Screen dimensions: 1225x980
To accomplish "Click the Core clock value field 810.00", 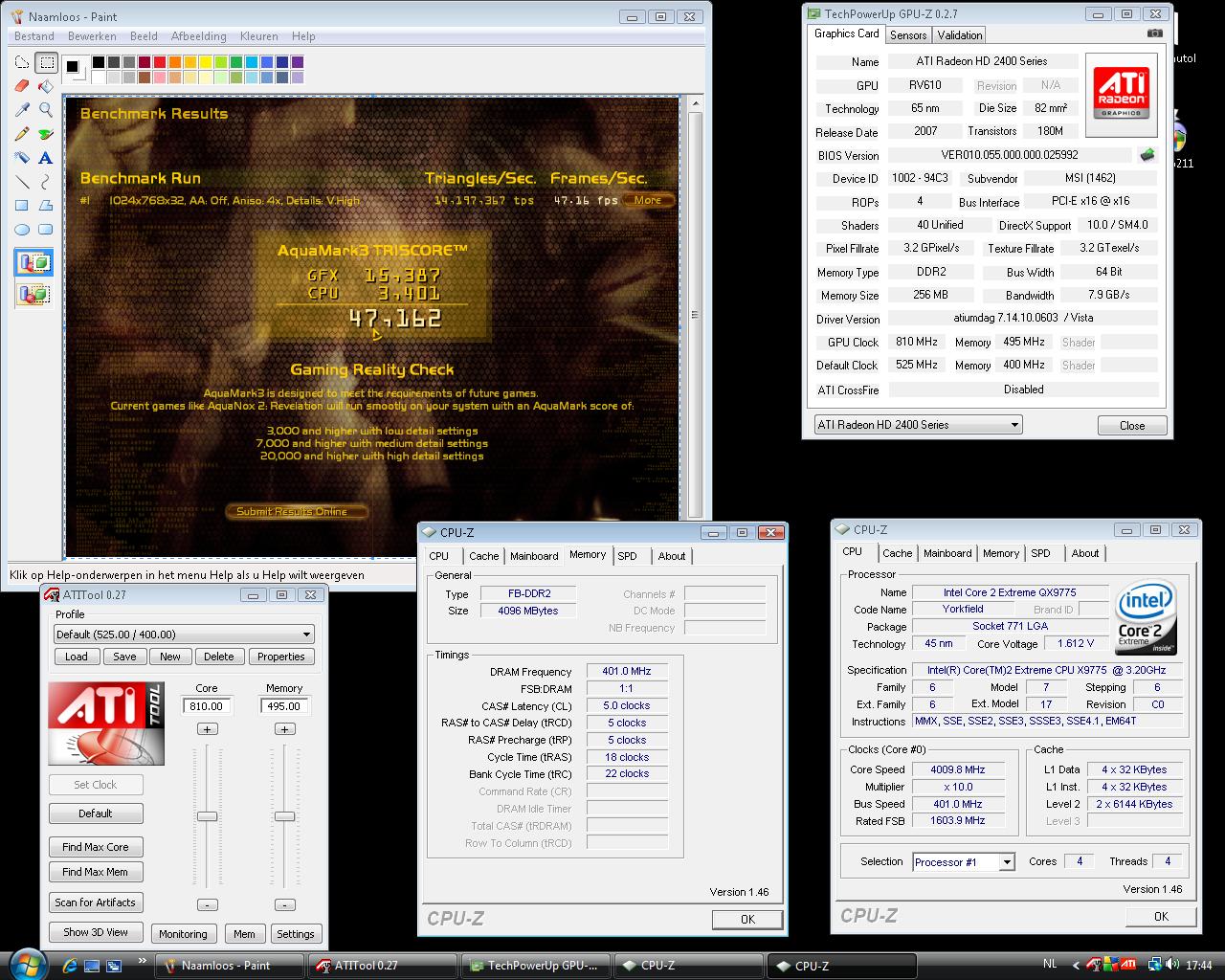I will (x=207, y=706).
